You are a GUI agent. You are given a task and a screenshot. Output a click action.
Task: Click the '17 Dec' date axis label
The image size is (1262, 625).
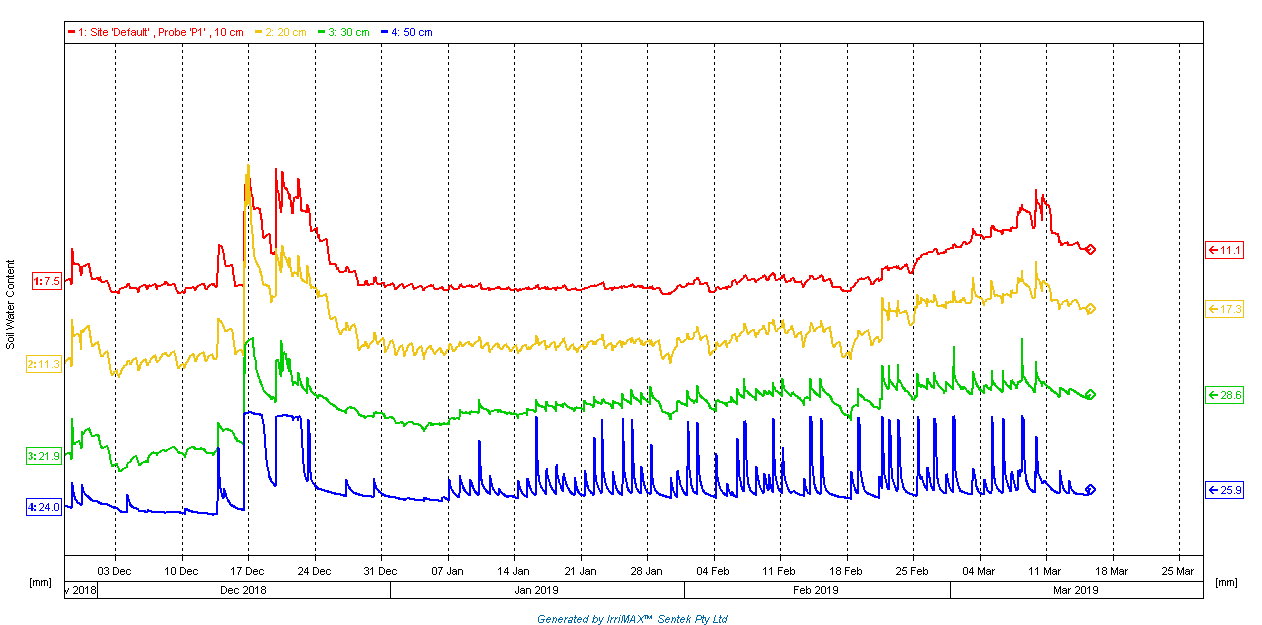[x=247, y=571]
